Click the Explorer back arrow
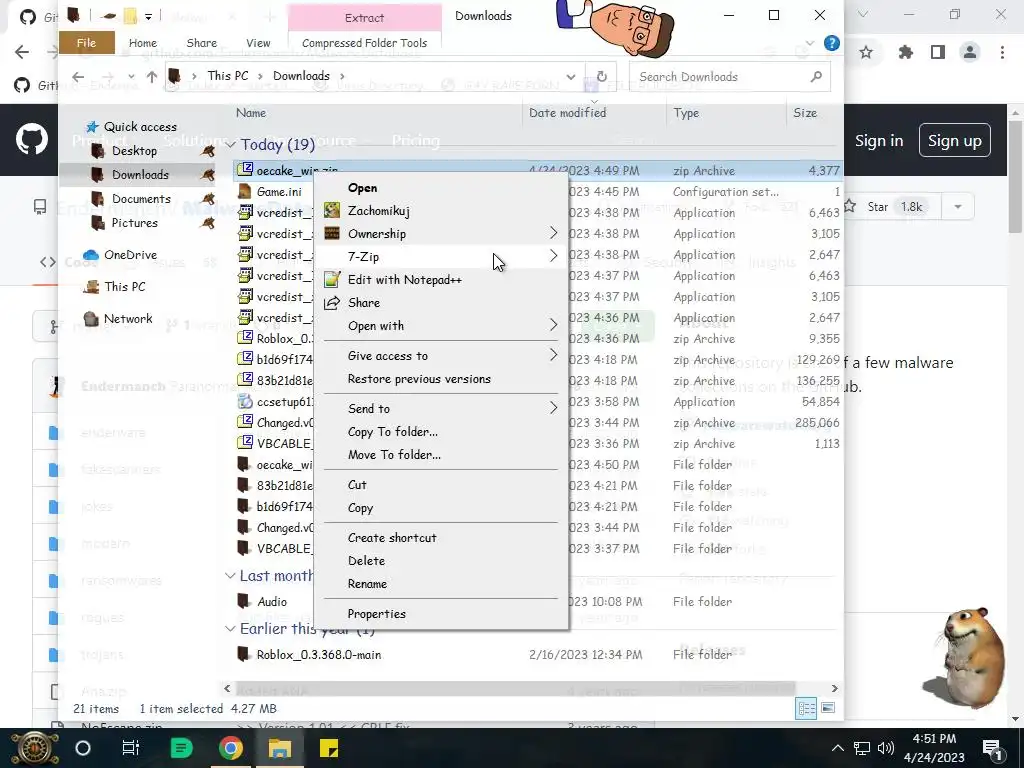Image resolution: width=1024 pixels, height=768 pixels. 78,77
